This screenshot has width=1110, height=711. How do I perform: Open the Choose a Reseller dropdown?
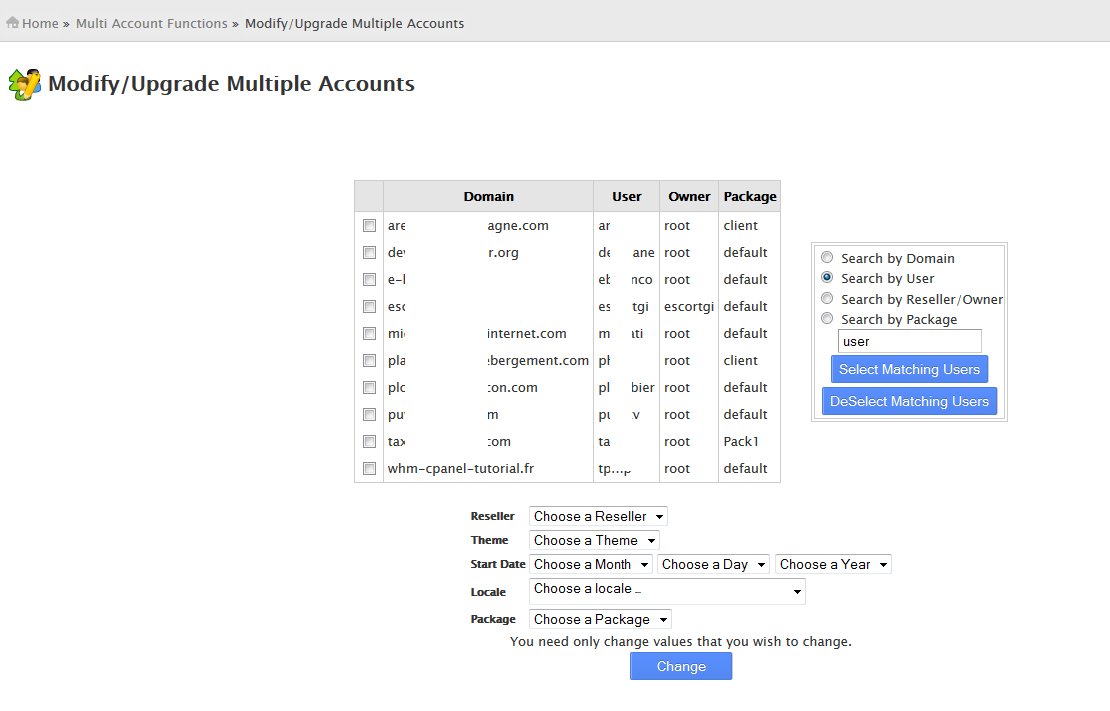point(598,516)
